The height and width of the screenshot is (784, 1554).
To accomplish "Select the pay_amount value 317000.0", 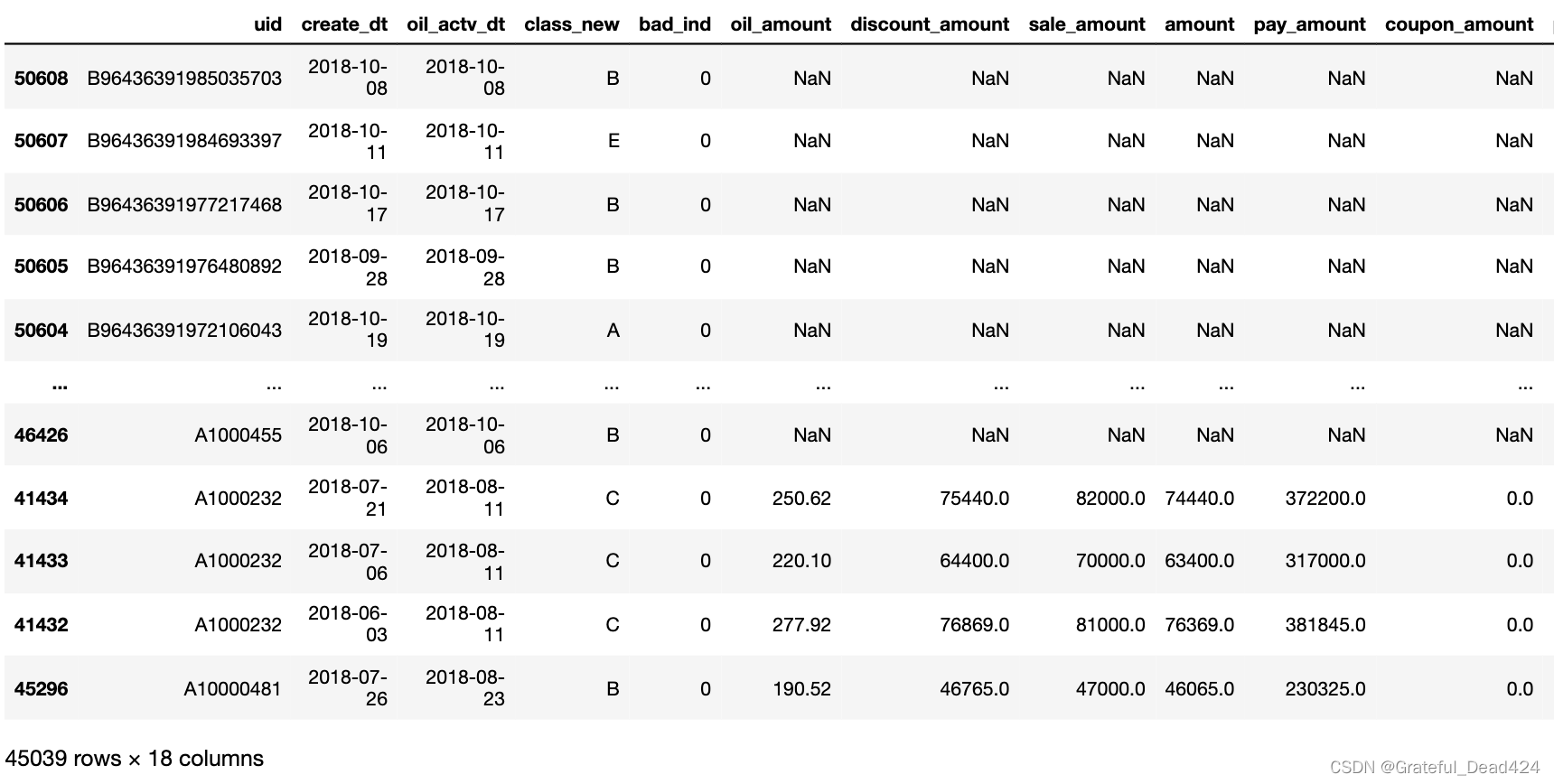I will (x=1325, y=561).
